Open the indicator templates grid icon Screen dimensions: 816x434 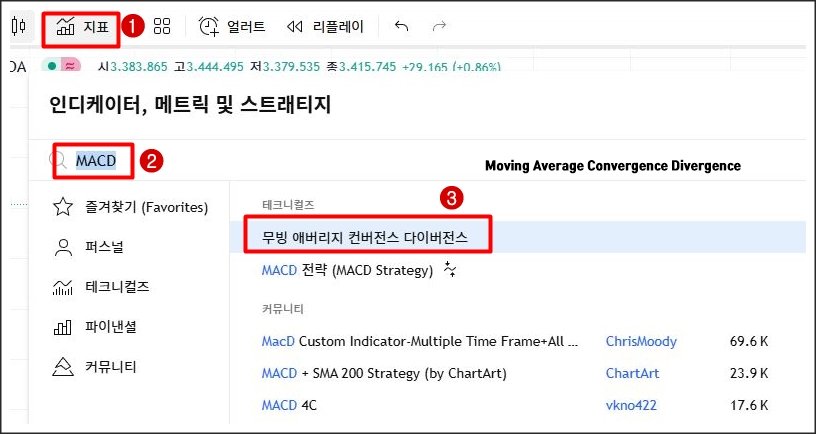click(x=162, y=26)
